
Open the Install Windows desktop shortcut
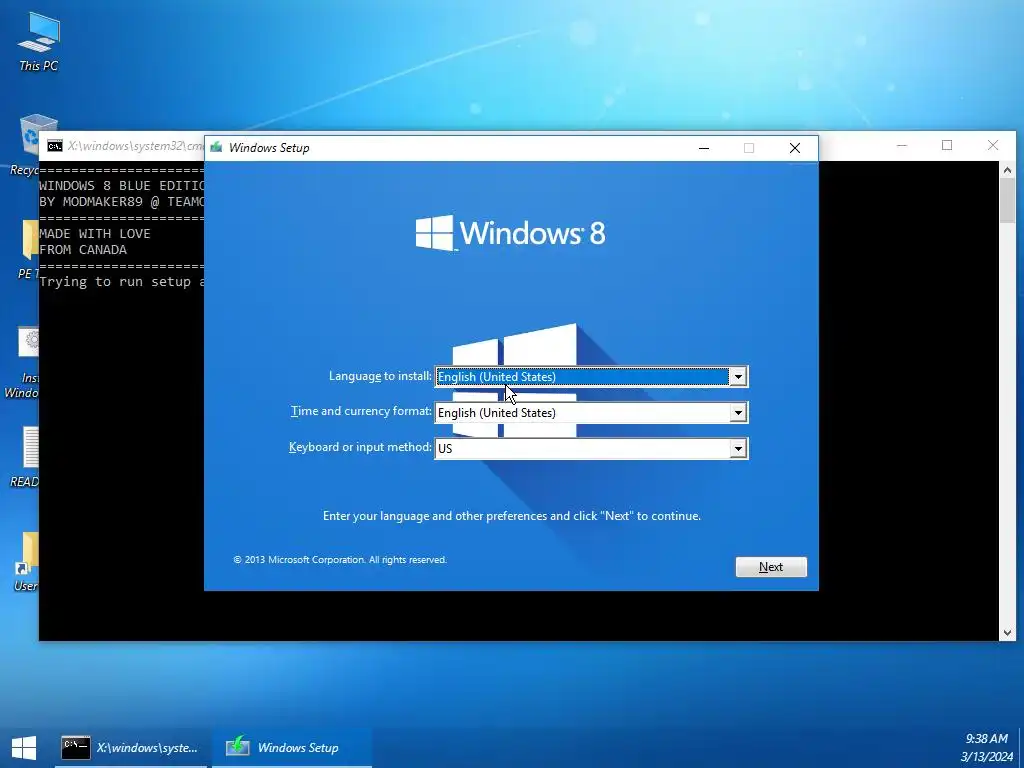point(24,363)
